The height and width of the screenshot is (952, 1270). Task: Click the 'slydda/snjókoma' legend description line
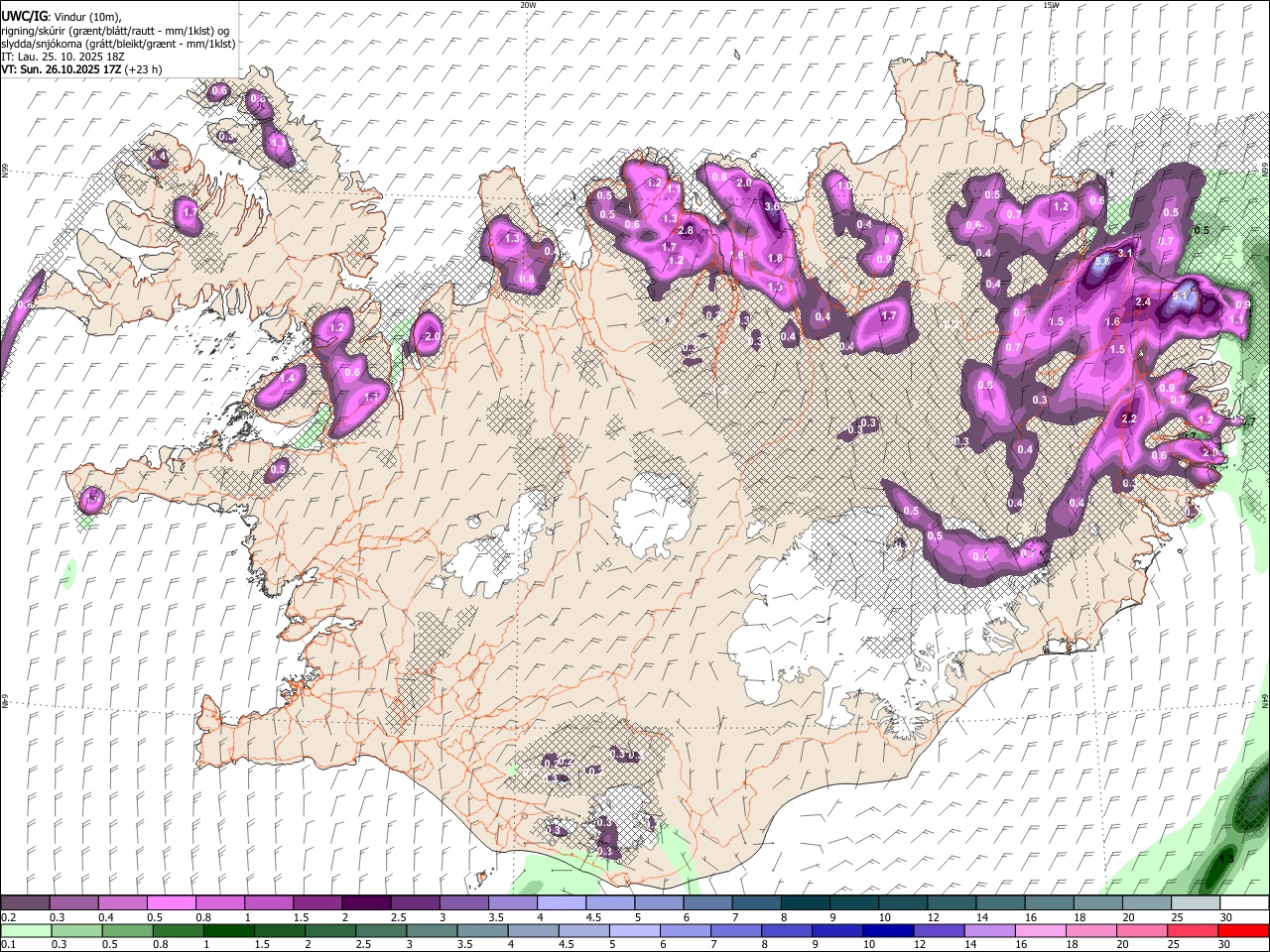[118, 44]
